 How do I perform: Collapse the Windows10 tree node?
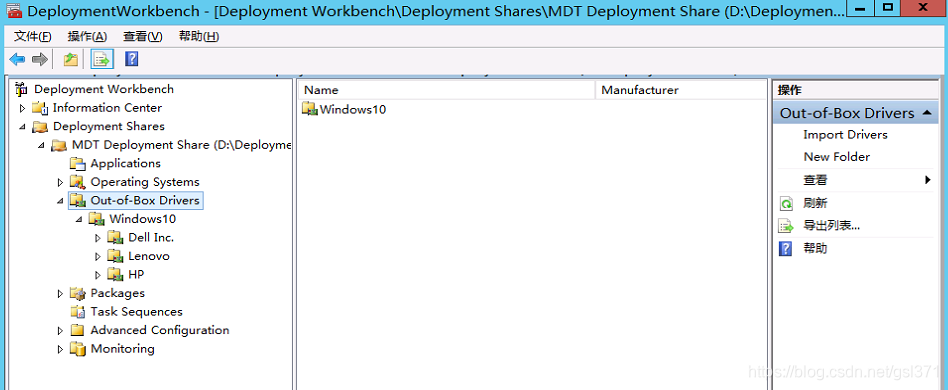[x=79, y=219]
